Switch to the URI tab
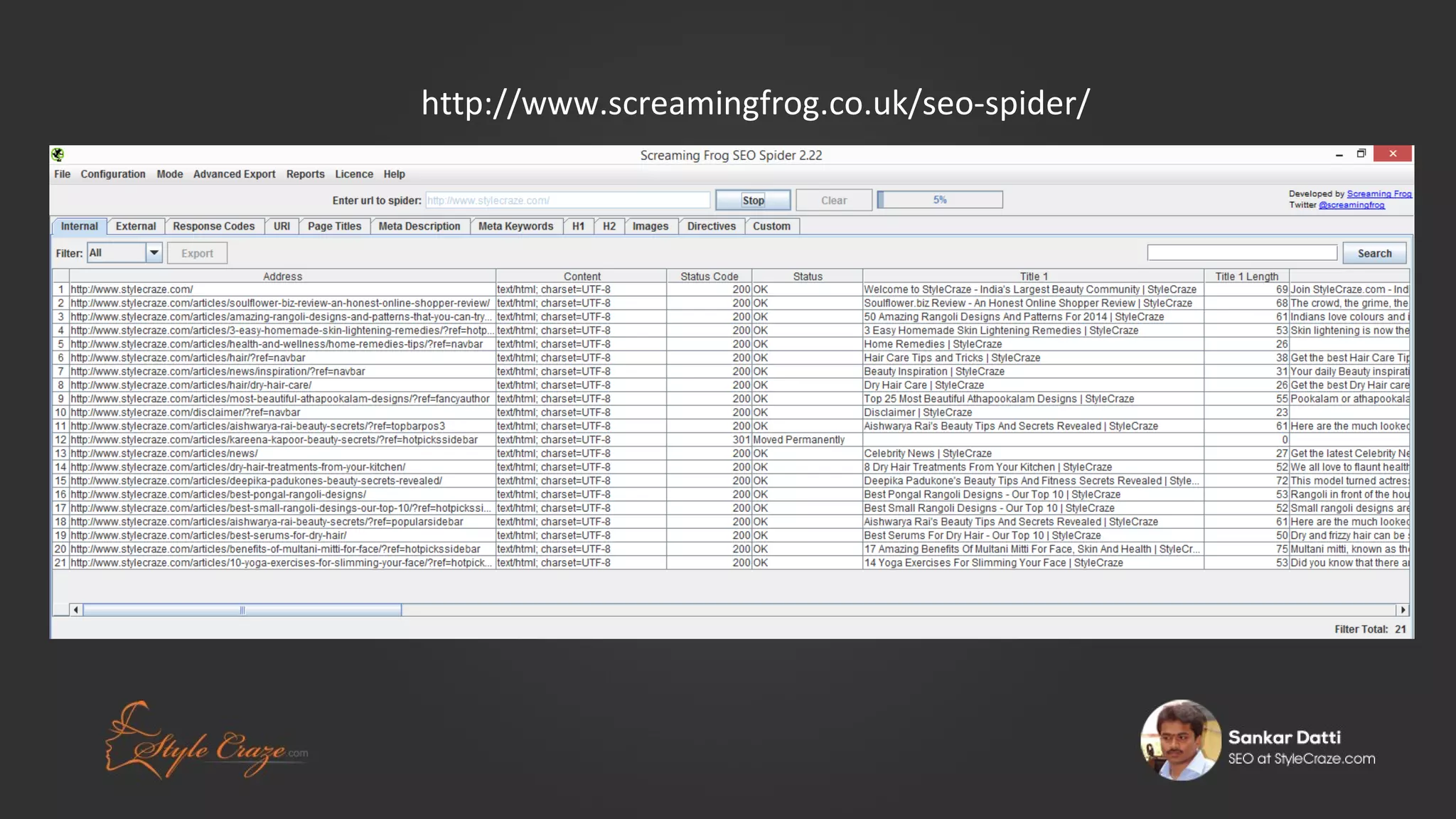Viewport: 1456px width, 819px height. (282, 226)
